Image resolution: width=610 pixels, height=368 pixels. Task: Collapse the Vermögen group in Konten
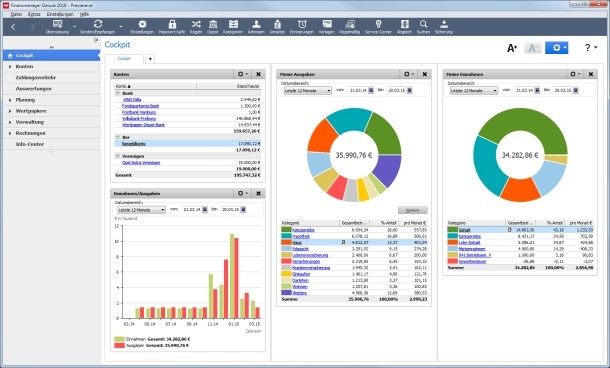click(117, 156)
